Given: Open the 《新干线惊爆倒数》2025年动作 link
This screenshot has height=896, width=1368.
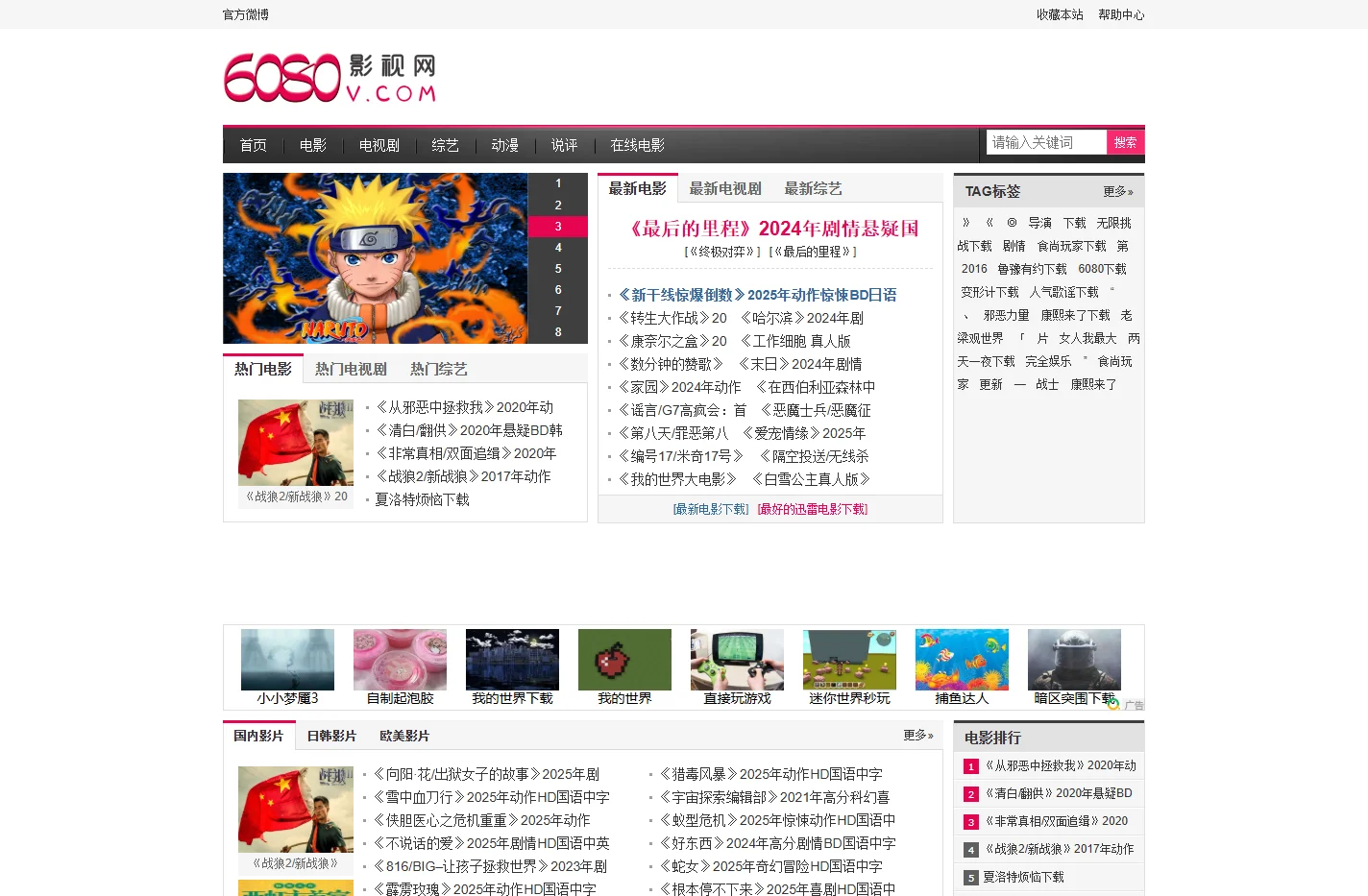Looking at the screenshot, I should click(756, 295).
